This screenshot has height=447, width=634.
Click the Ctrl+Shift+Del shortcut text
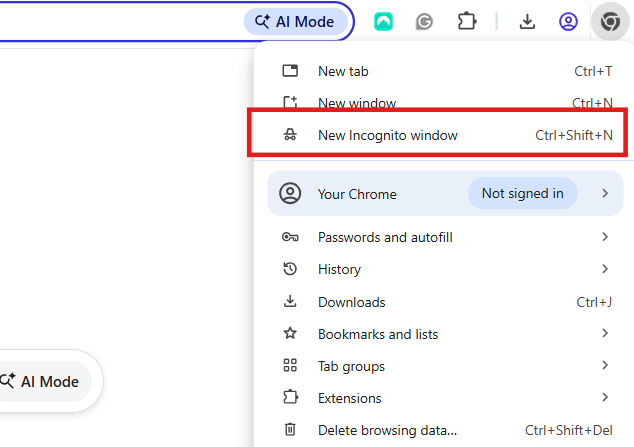[568, 430]
